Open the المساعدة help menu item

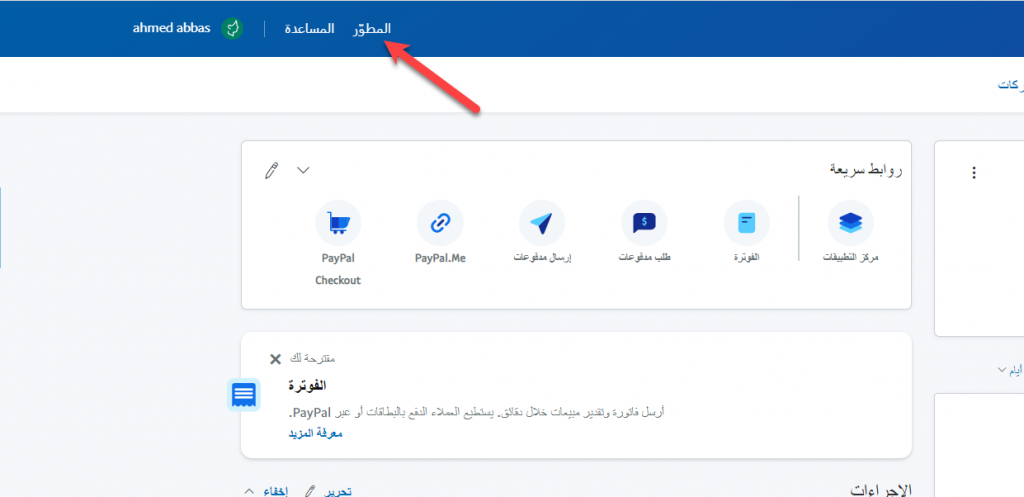(x=309, y=28)
